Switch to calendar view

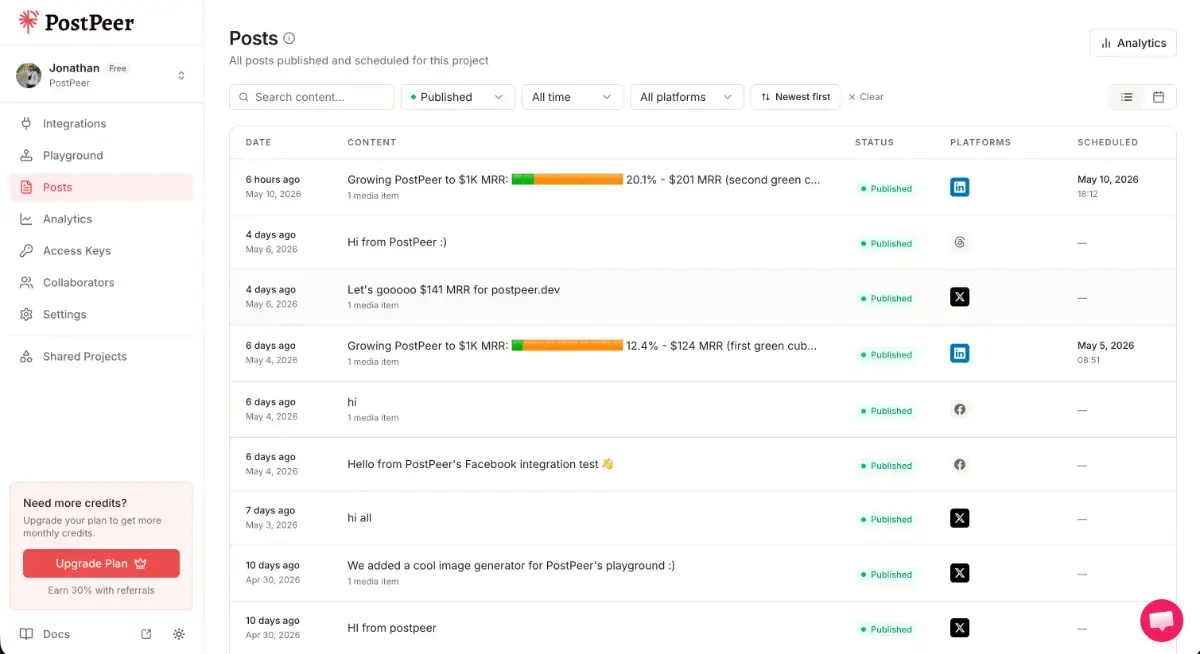coord(1159,97)
